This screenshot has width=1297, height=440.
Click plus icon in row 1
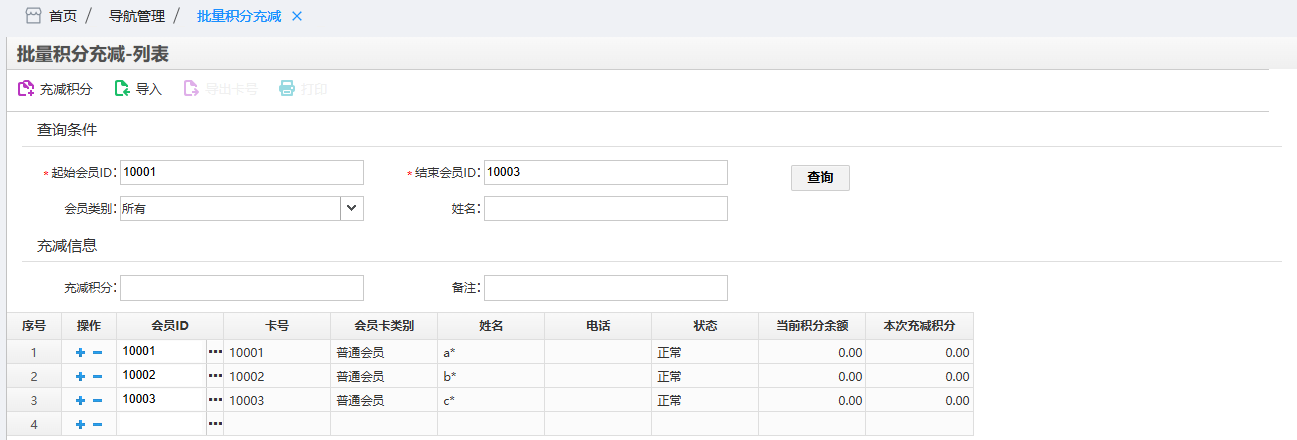[x=80, y=352]
